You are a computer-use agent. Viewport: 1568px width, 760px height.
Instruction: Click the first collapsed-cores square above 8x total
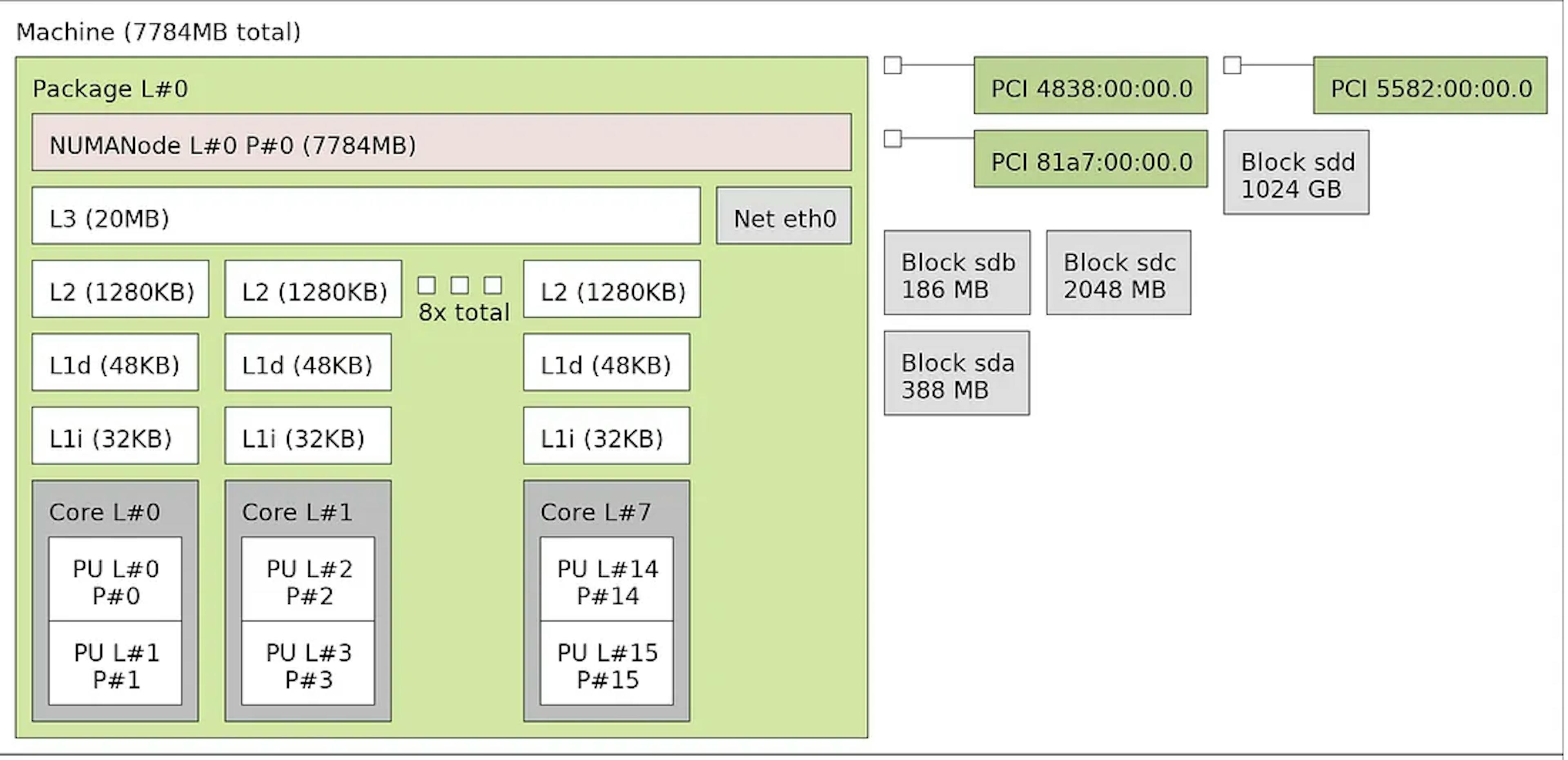(427, 285)
